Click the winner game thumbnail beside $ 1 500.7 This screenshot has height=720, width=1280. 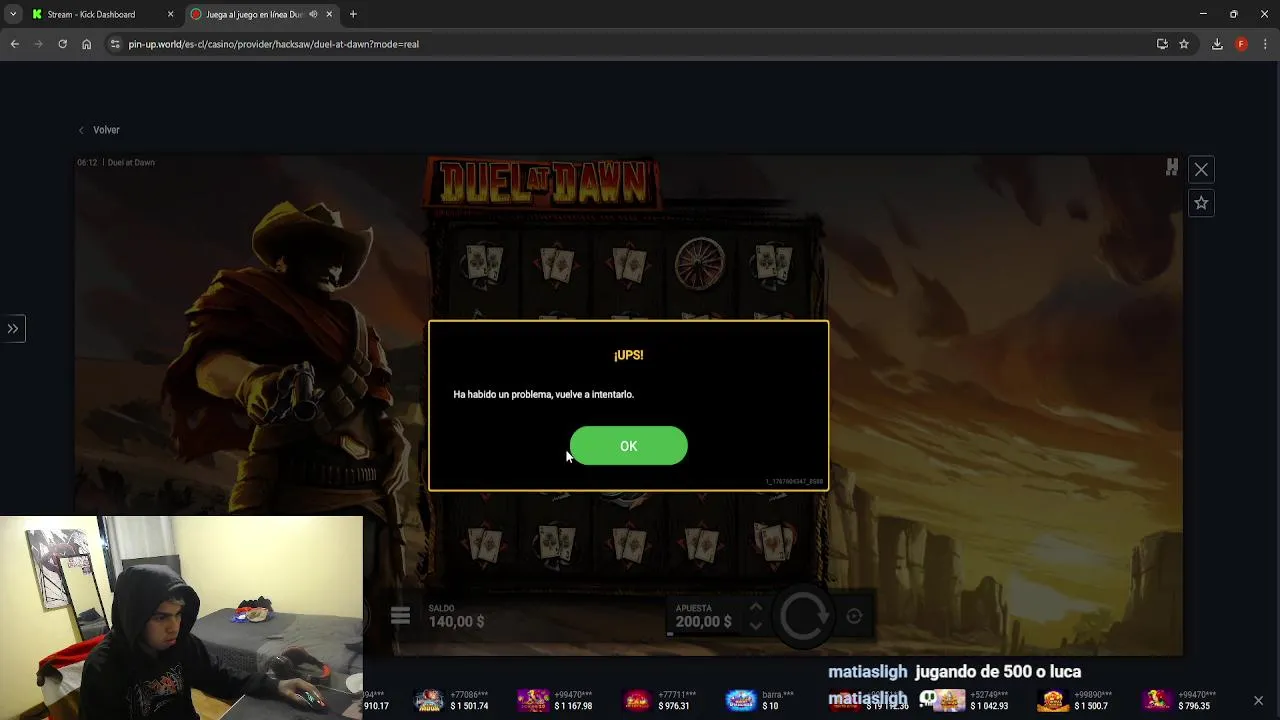(x=1053, y=700)
